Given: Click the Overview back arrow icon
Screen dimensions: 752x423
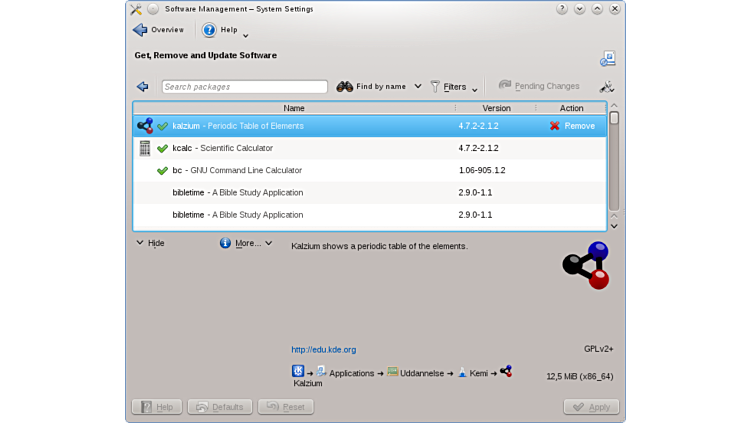Looking at the screenshot, I should tap(140, 30).
